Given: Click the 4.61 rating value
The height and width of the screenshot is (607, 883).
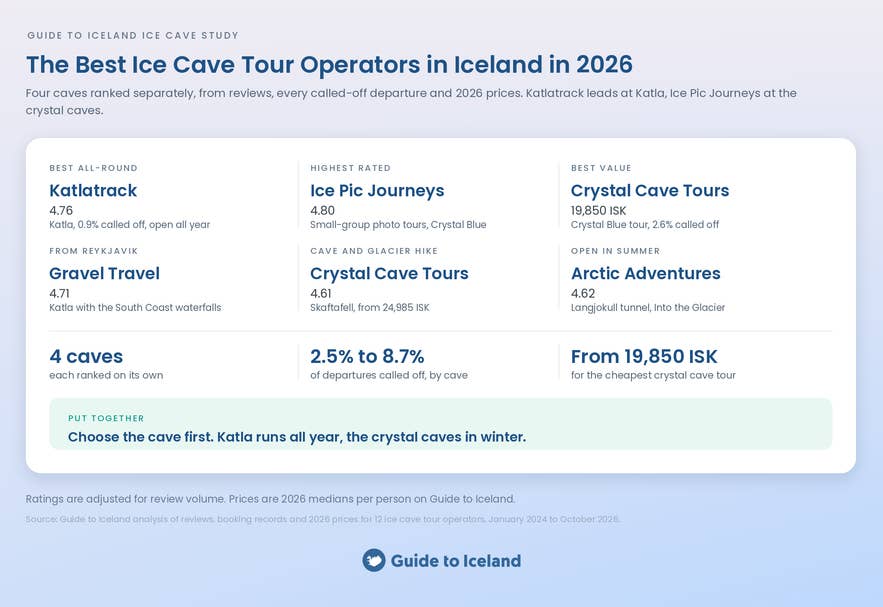Looking at the screenshot, I should (x=321, y=293).
